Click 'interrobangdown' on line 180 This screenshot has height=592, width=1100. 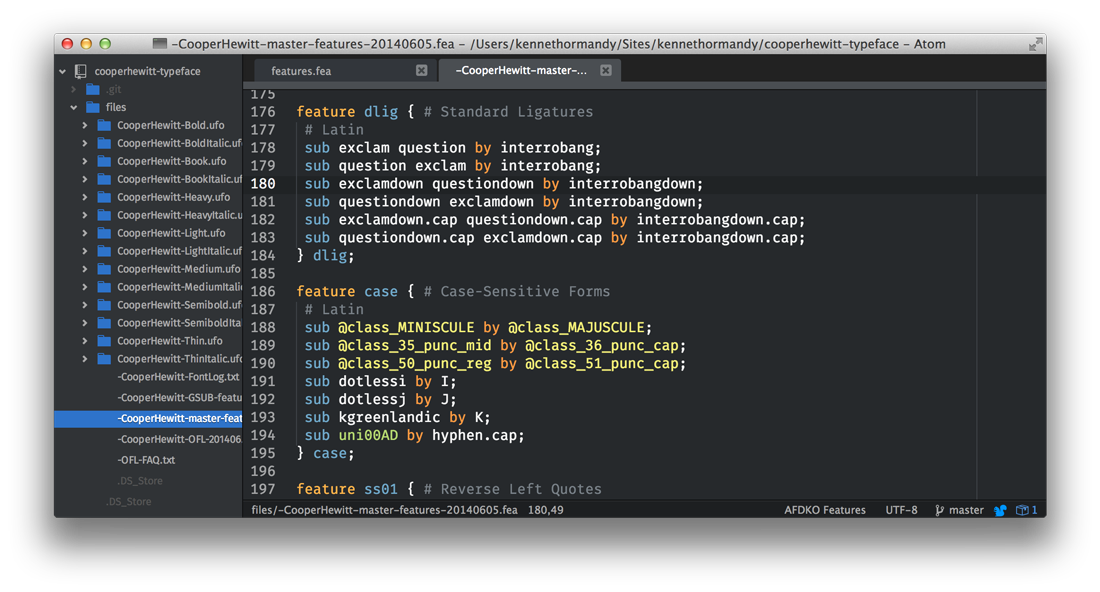[631, 184]
